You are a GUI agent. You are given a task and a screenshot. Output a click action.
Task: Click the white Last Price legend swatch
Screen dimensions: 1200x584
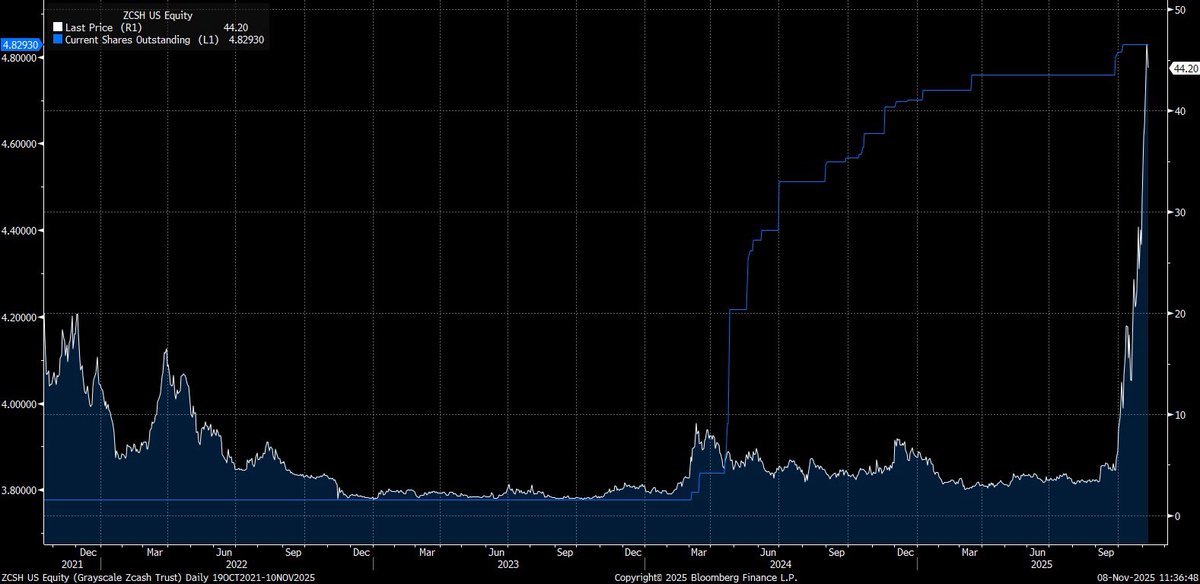pos(57,27)
